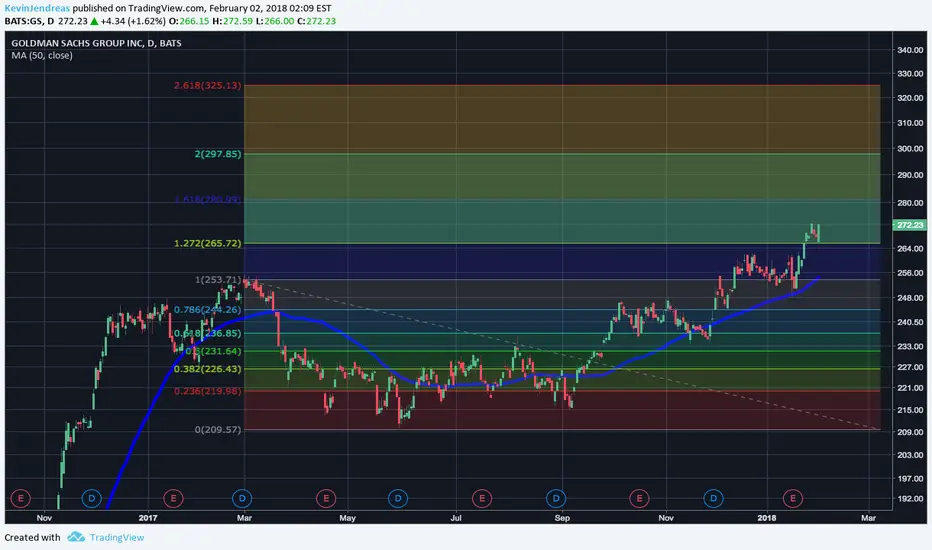Viewport: 932px width, 550px height.
Task: Open the TradingView link next to Created with
Action: point(116,538)
